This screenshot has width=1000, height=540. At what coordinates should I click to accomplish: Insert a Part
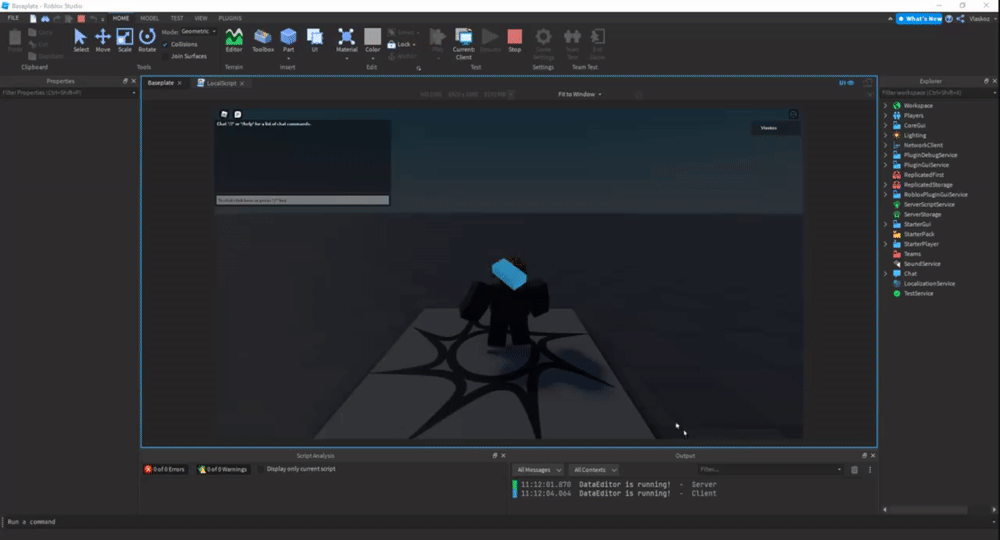coord(288,40)
